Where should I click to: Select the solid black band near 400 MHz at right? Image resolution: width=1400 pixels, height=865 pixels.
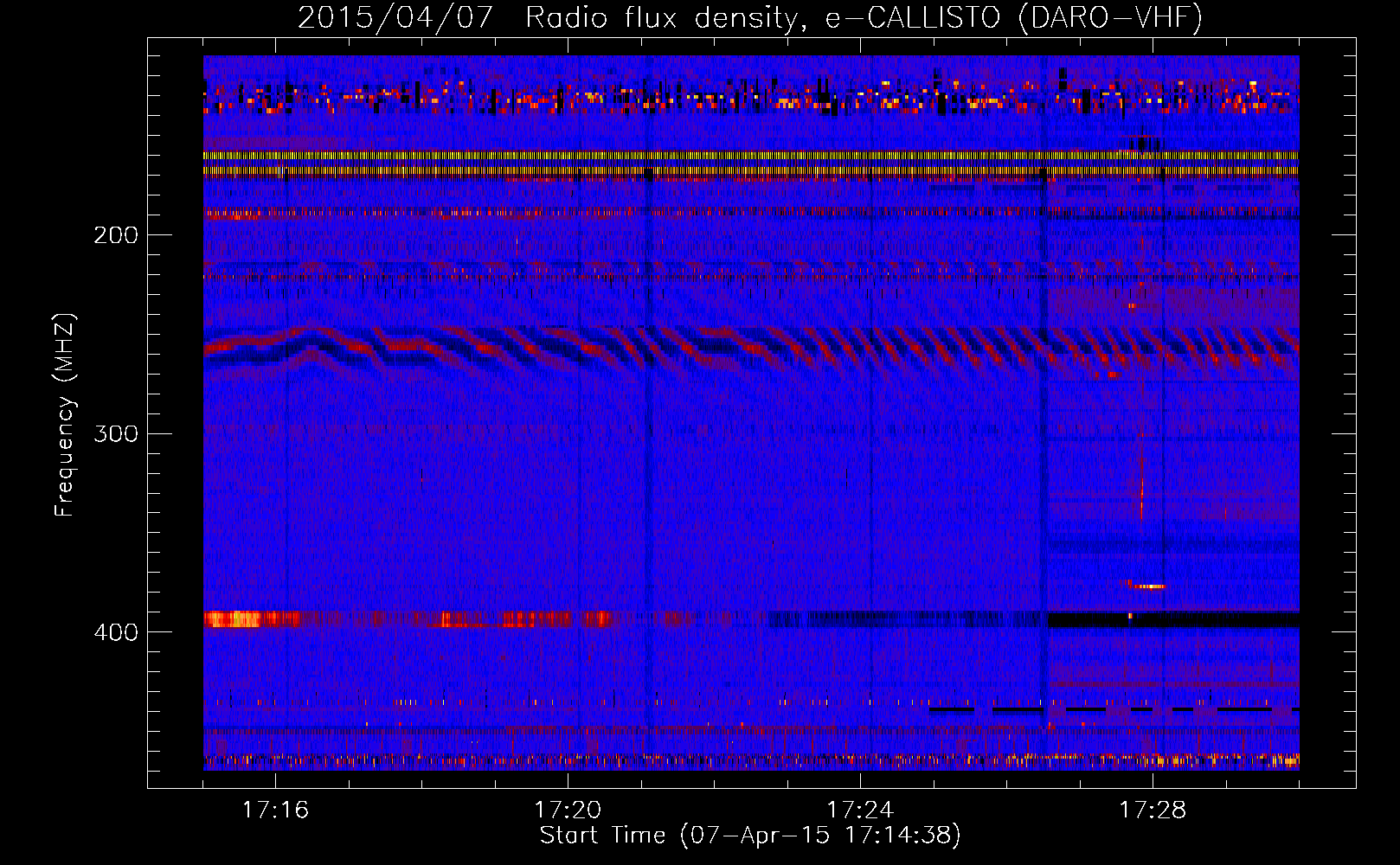tap(1211, 620)
